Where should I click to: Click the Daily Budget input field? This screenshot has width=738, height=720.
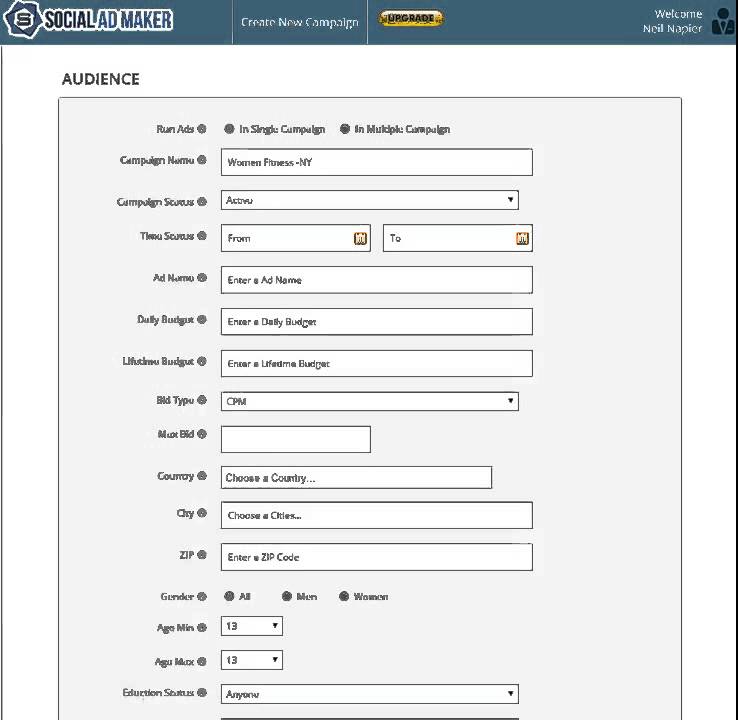point(377,322)
